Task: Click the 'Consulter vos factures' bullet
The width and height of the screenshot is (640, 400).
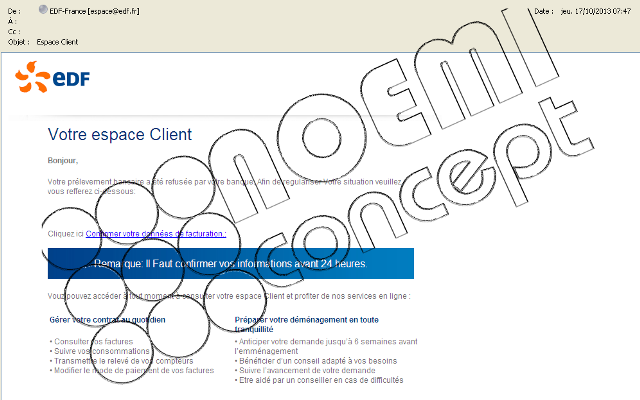Action: pos(91,341)
